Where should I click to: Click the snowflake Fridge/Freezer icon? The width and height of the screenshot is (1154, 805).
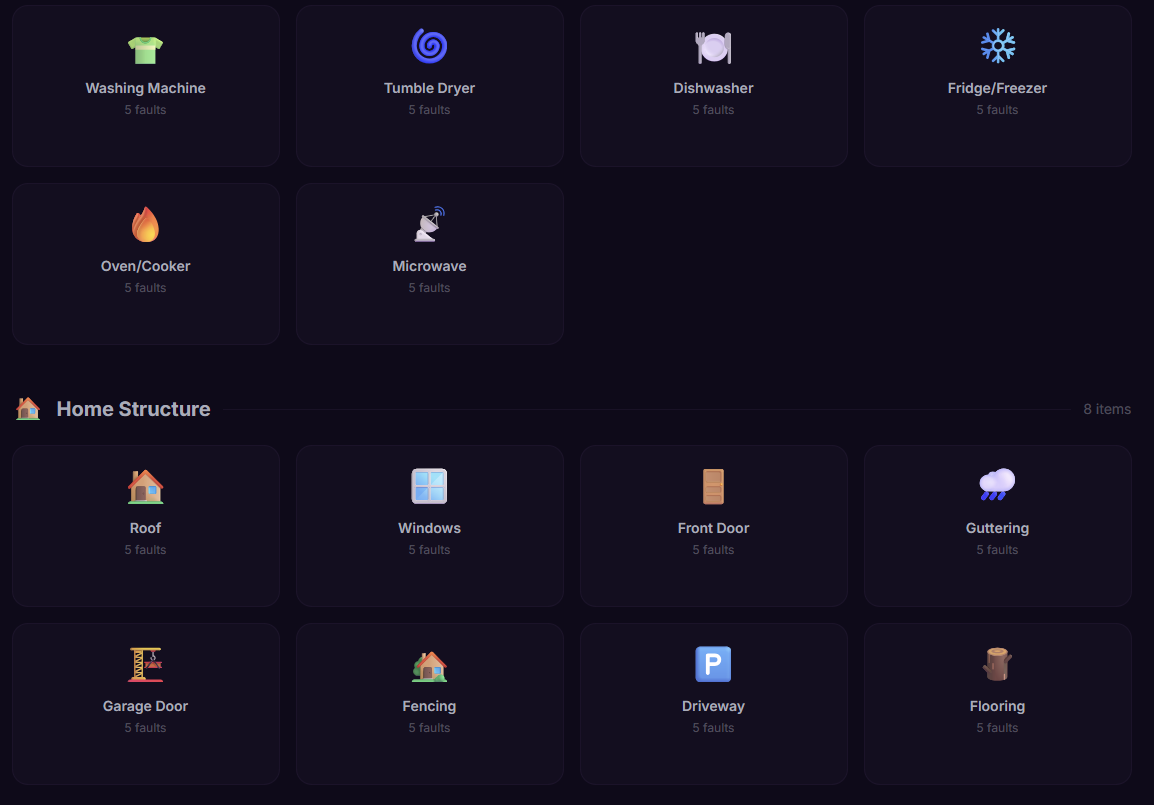tap(997, 46)
